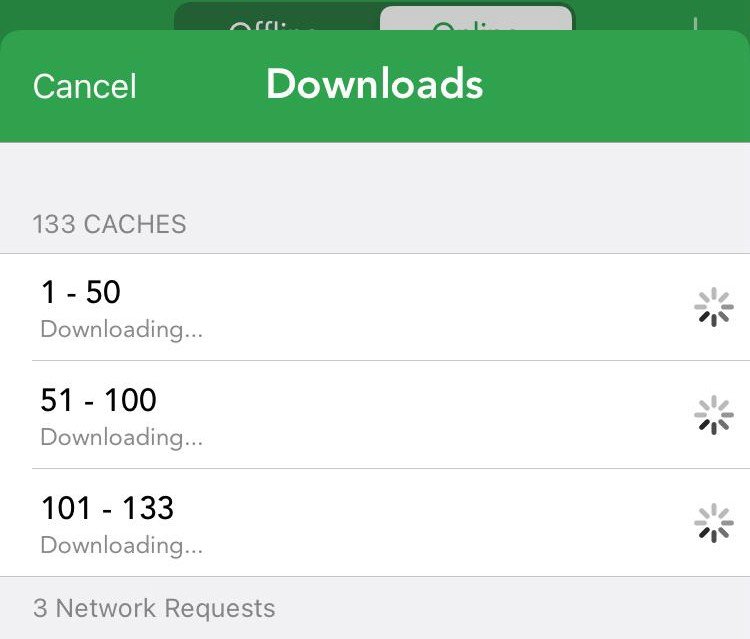The image size is (750, 639).
Task: Click the "133 CACHES" section header
Action: [110, 224]
